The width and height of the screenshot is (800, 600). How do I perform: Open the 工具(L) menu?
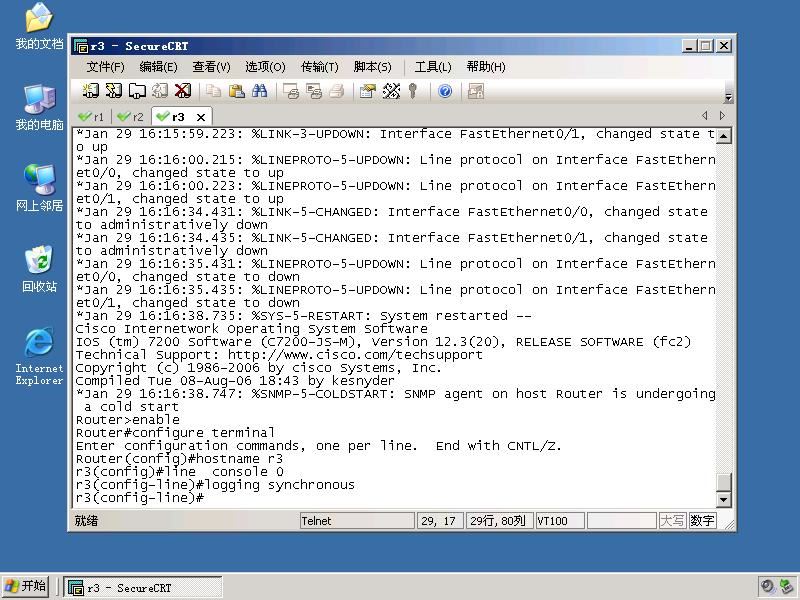(x=433, y=67)
